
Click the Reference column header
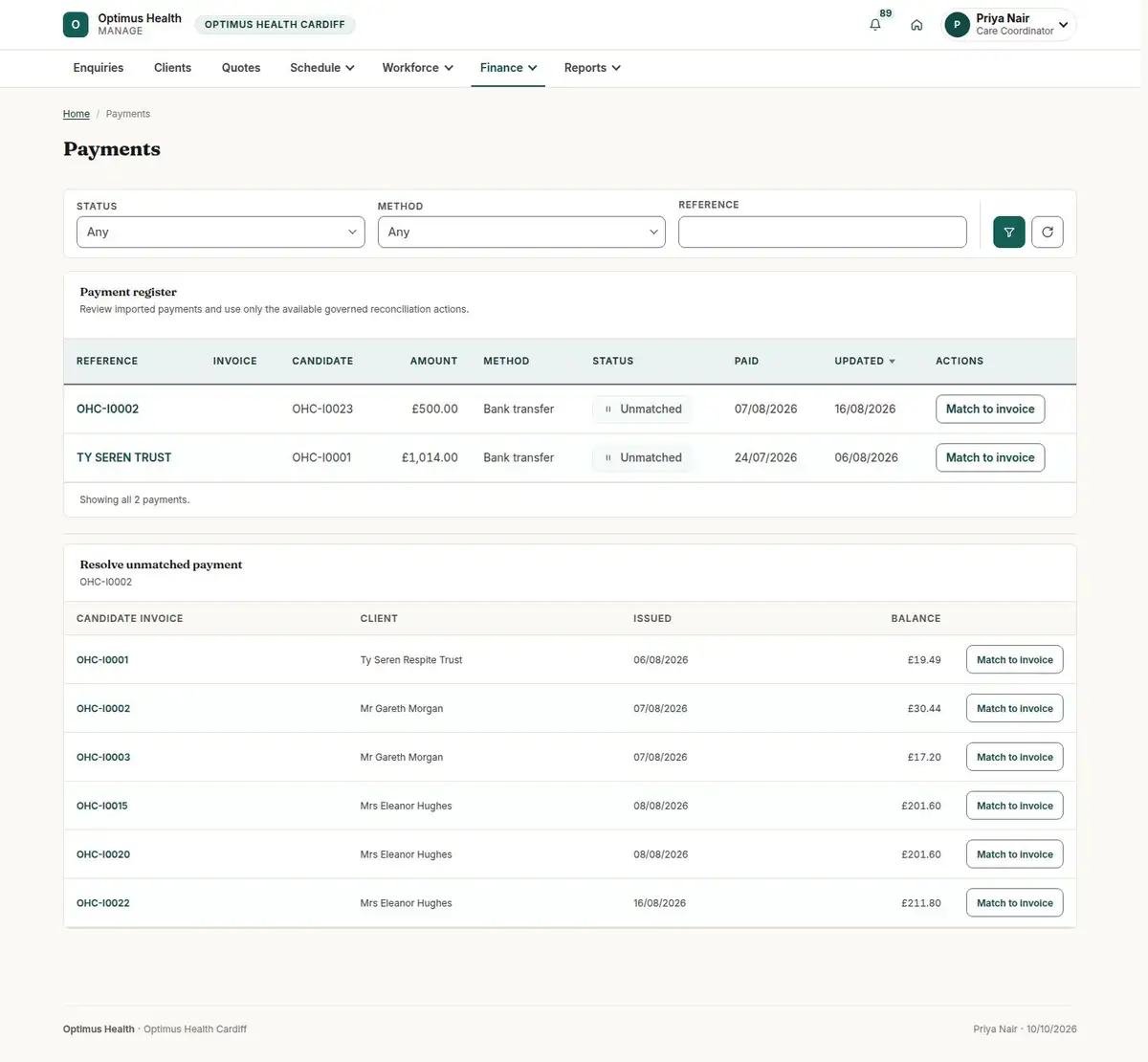107,362
